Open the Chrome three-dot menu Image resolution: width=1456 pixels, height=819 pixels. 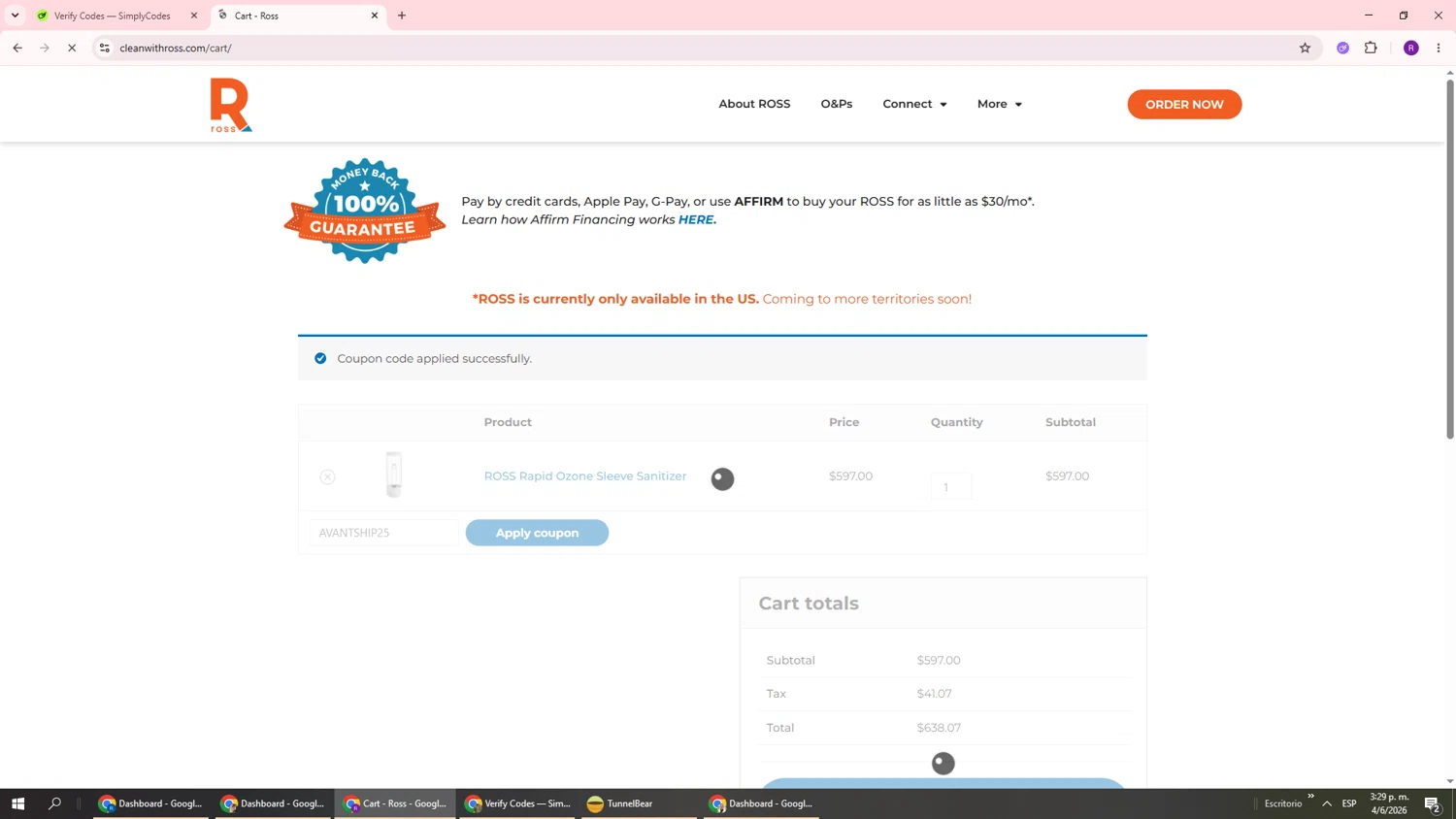[x=1439, y=48]
